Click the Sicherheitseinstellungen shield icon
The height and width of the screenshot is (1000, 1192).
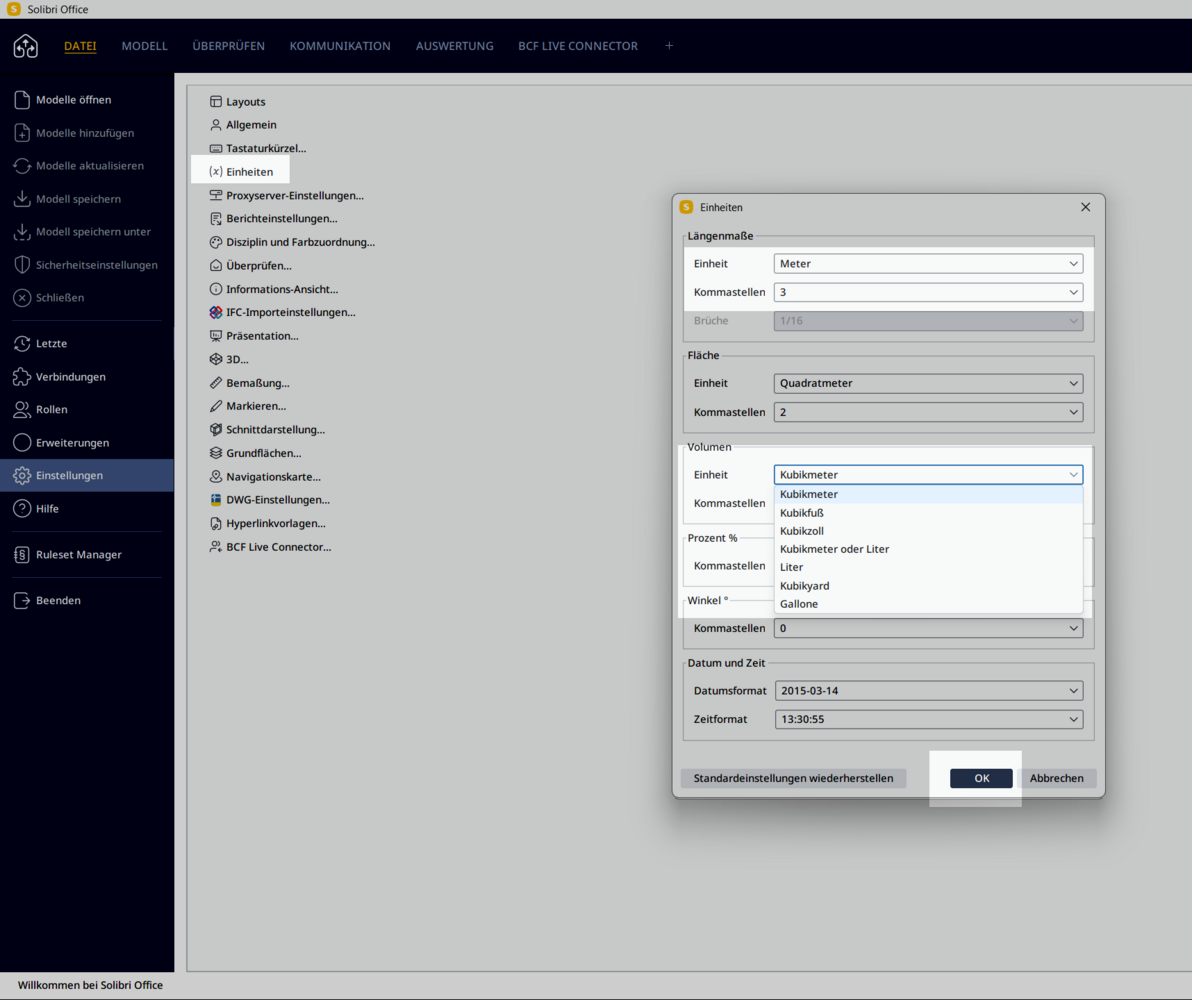point(22,265)
